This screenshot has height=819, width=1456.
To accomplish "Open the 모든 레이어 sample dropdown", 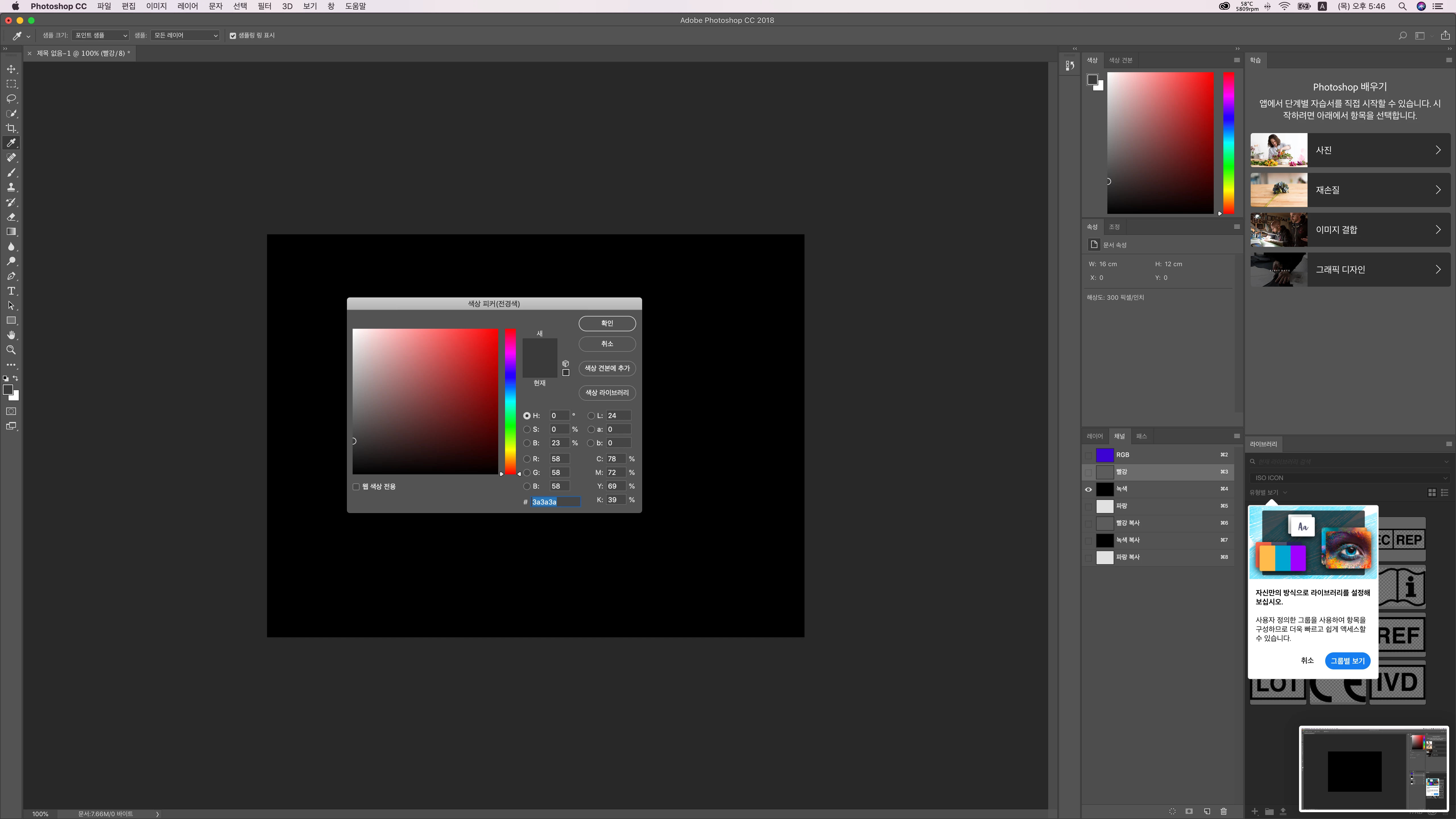I will 185,36.
